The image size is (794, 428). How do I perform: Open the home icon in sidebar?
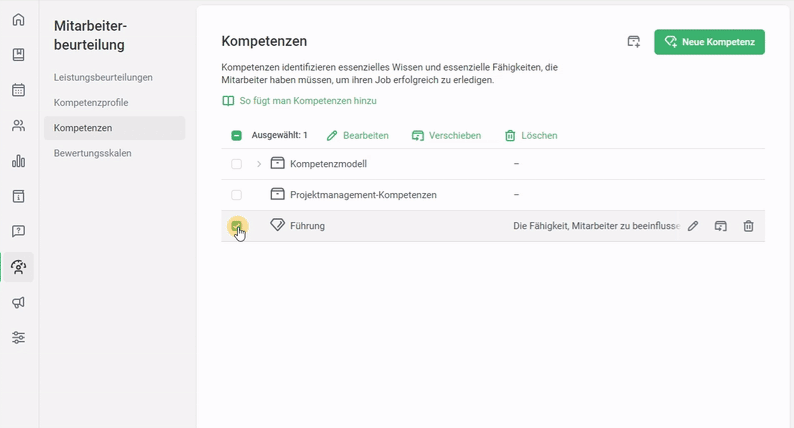click(18, 20)
